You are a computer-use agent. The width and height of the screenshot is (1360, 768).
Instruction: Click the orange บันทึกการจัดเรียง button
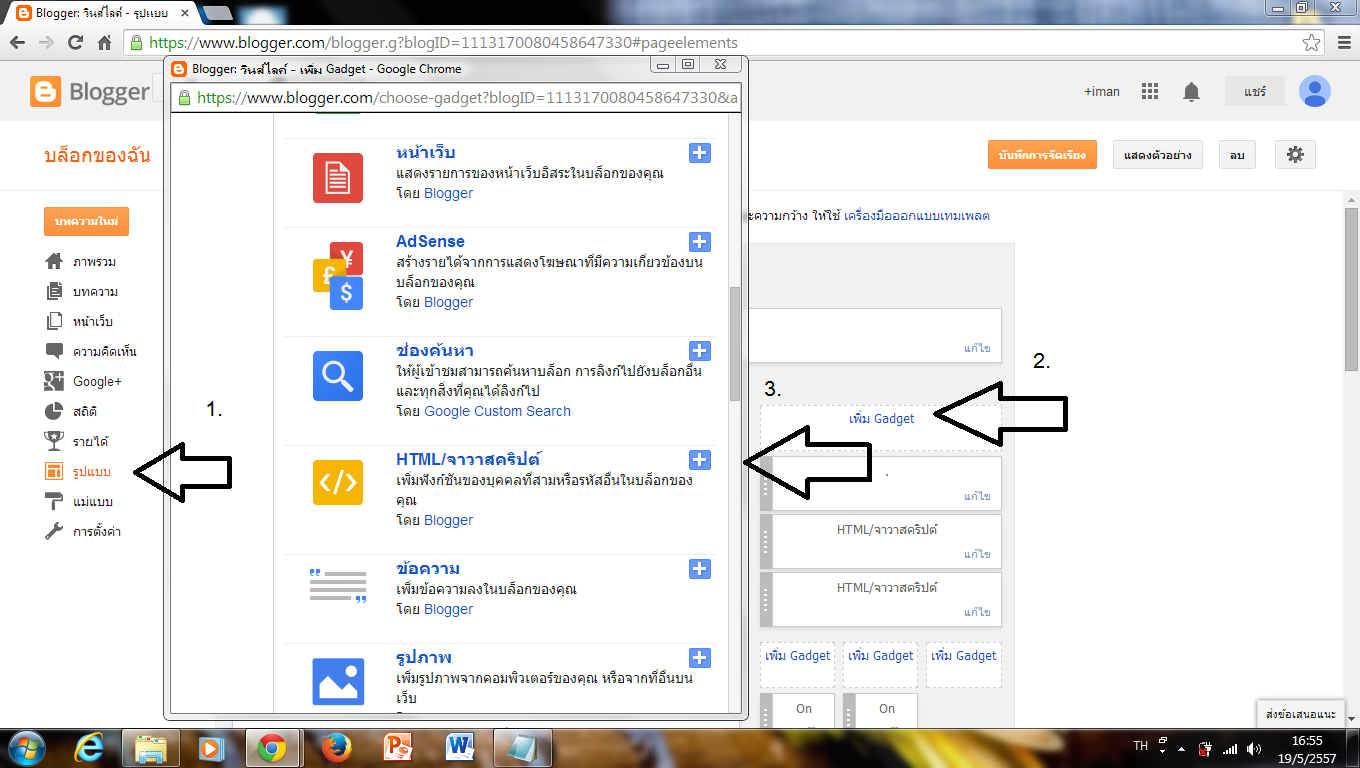1042,154
